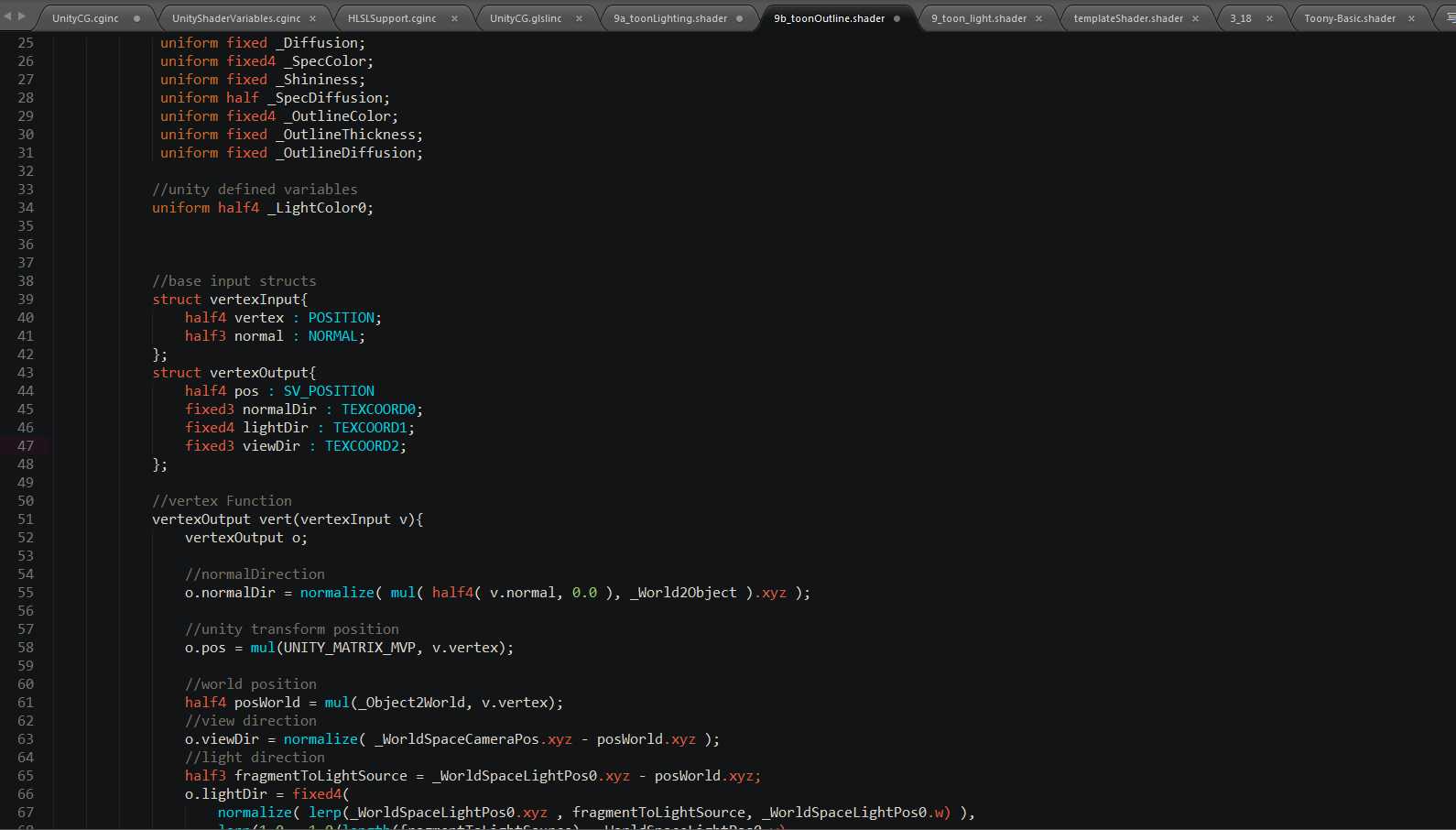Close the 9_toon_light.shader tab
The height and width of the screenshot is (830, 1456).
pos(1038,18)
